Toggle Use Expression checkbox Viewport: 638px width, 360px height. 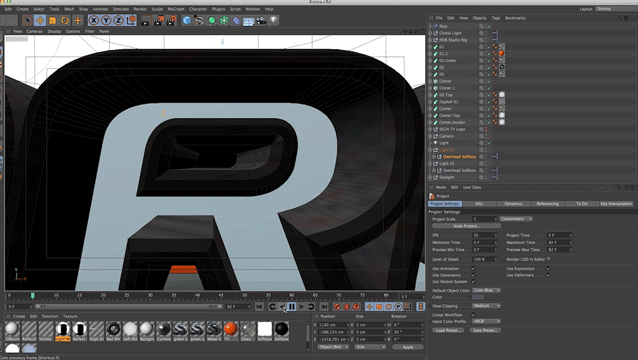click(548, 268)
